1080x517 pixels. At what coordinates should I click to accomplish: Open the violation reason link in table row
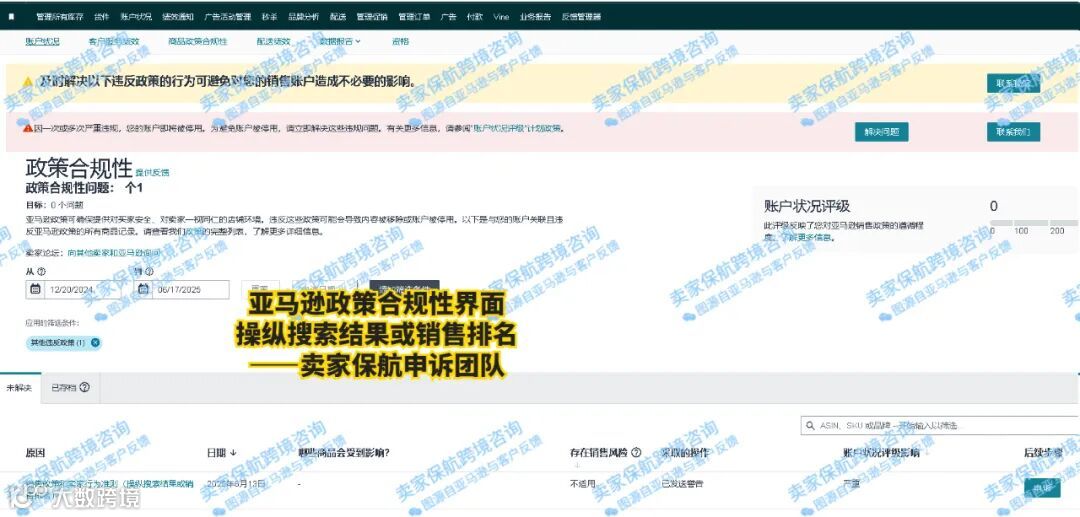pos(110,487)
